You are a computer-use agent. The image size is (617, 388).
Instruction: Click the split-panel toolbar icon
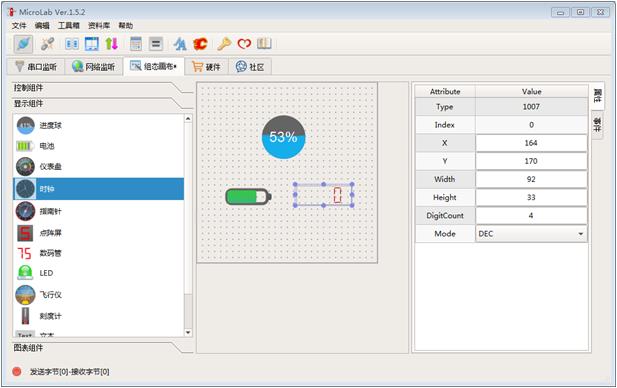point(72,44)
